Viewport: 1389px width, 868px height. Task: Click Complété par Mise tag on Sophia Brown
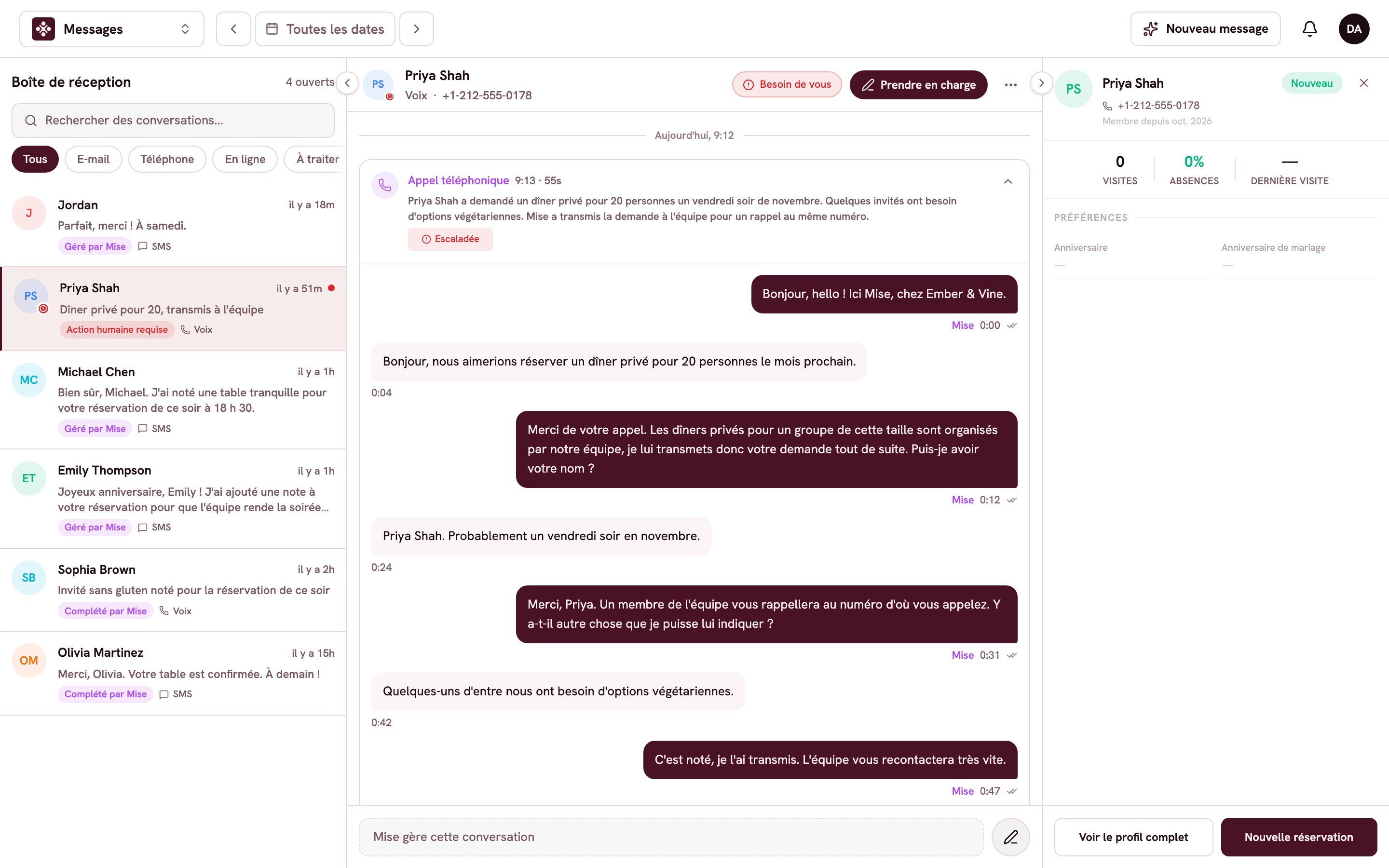105,611
